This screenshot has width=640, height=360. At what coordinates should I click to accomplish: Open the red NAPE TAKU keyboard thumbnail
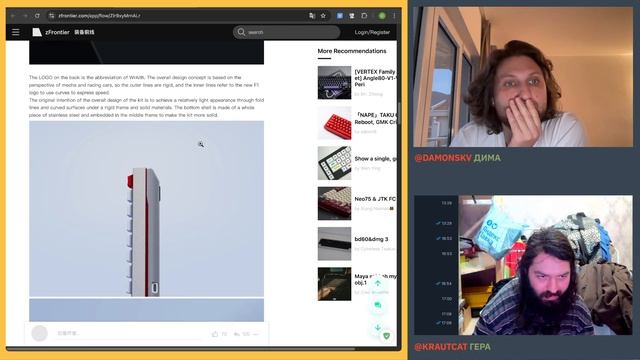click(x=334, y=123)
